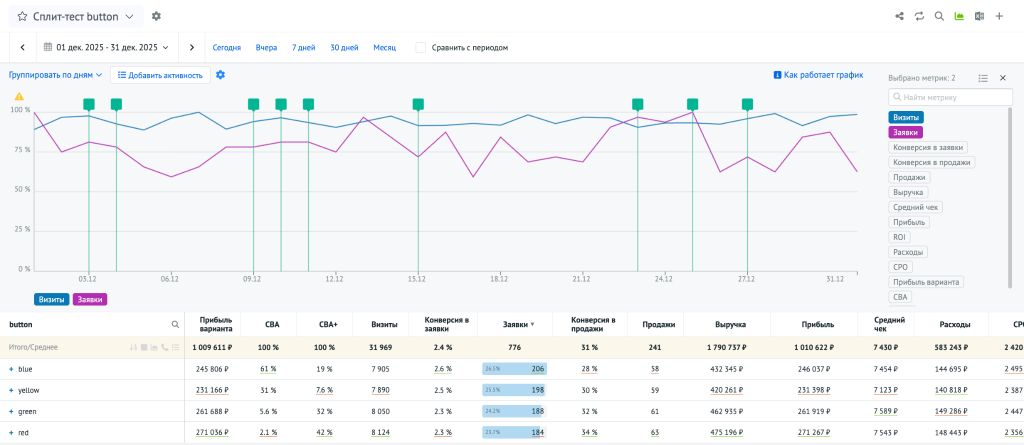Star the Сплит-тест button report as favorite
This screenshot has width=1024, height=445.
pos(23,17)
